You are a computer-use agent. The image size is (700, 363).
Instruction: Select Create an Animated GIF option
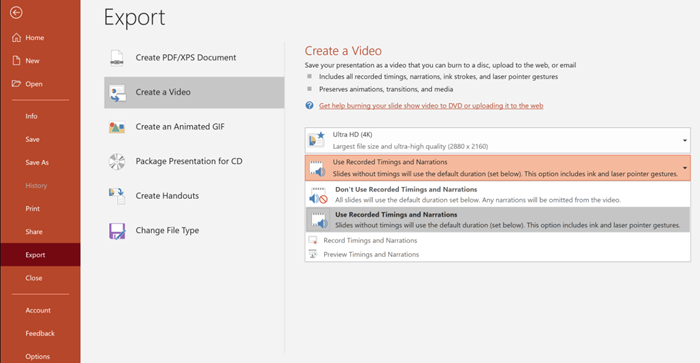(x=194, y=127)
